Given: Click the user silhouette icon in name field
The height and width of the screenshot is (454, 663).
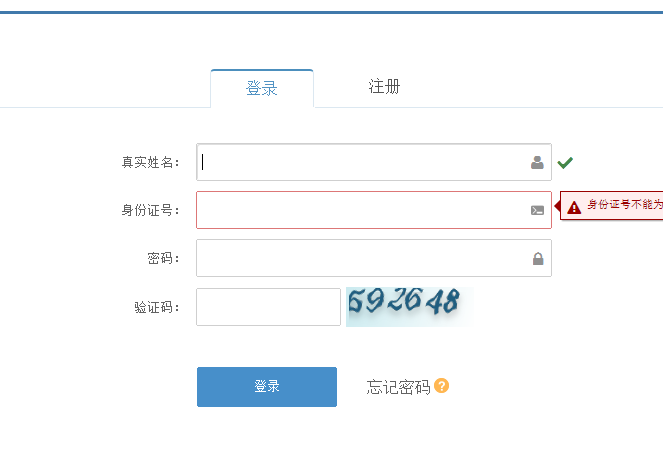Looking at the screenshot, I should click(537, 162).
